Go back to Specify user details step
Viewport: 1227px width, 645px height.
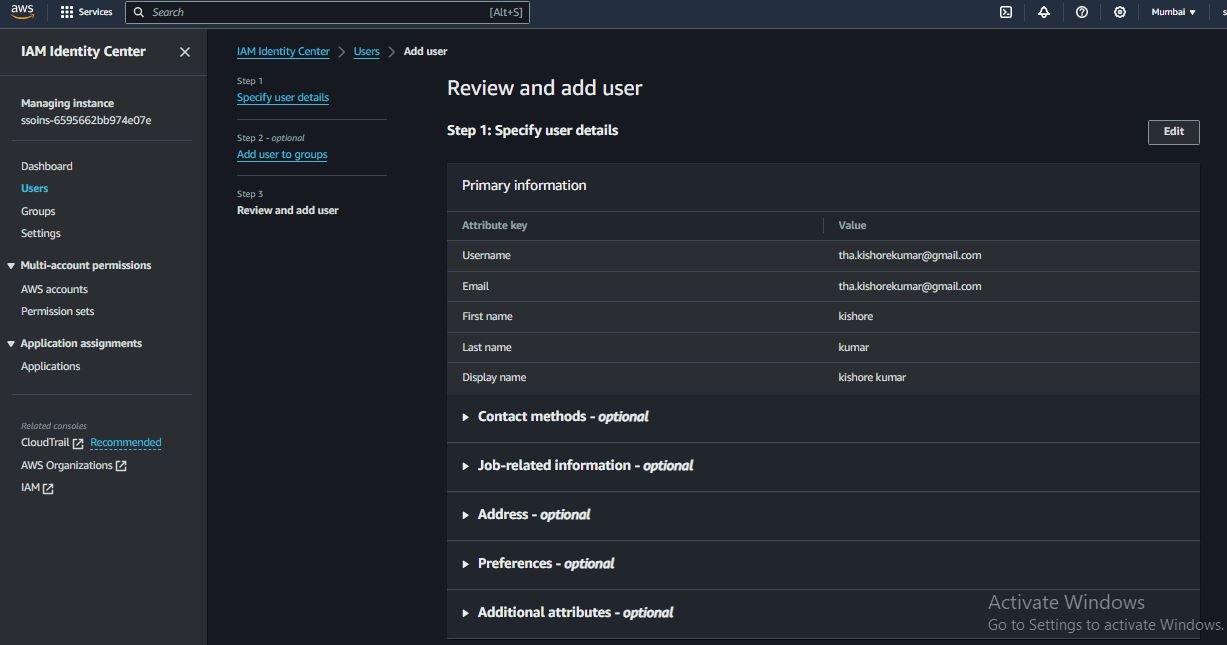[283, 98]
